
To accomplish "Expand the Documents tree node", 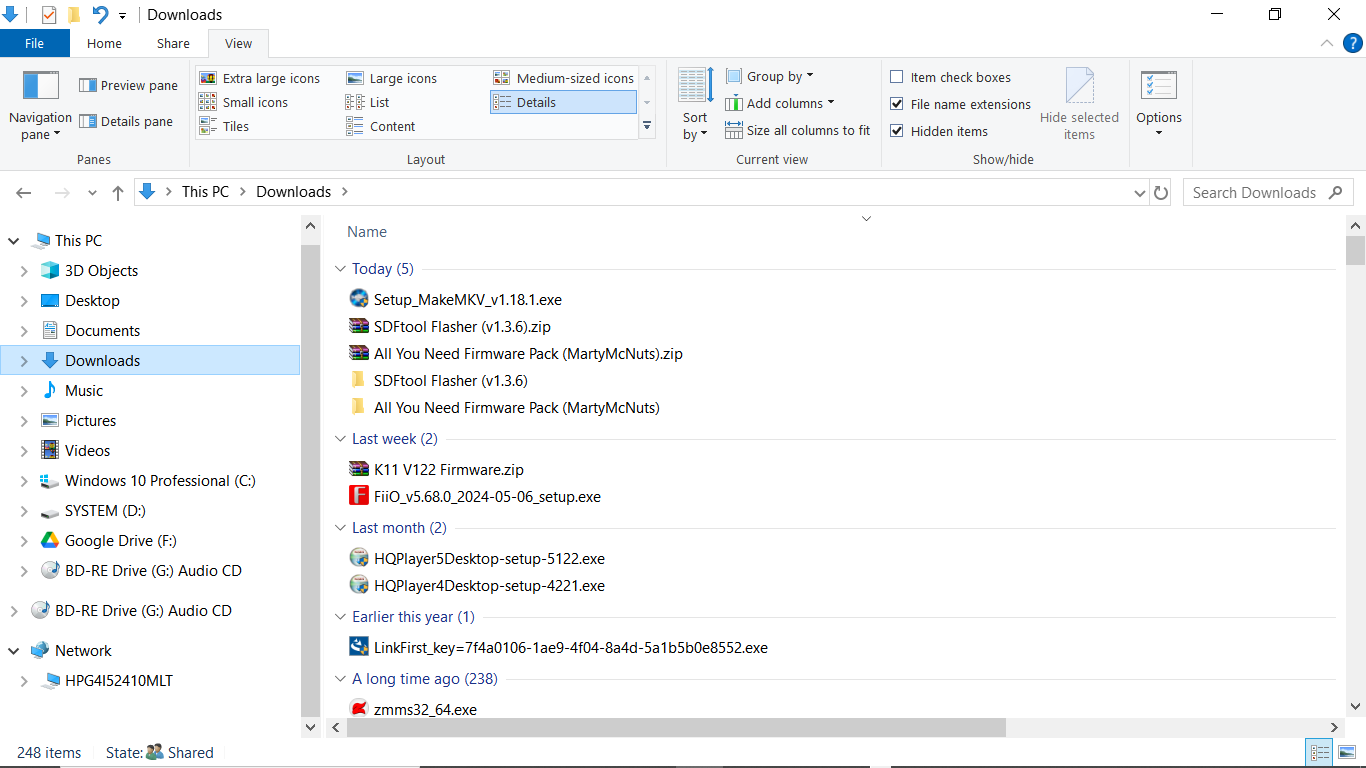I will (x=24, y=331).
